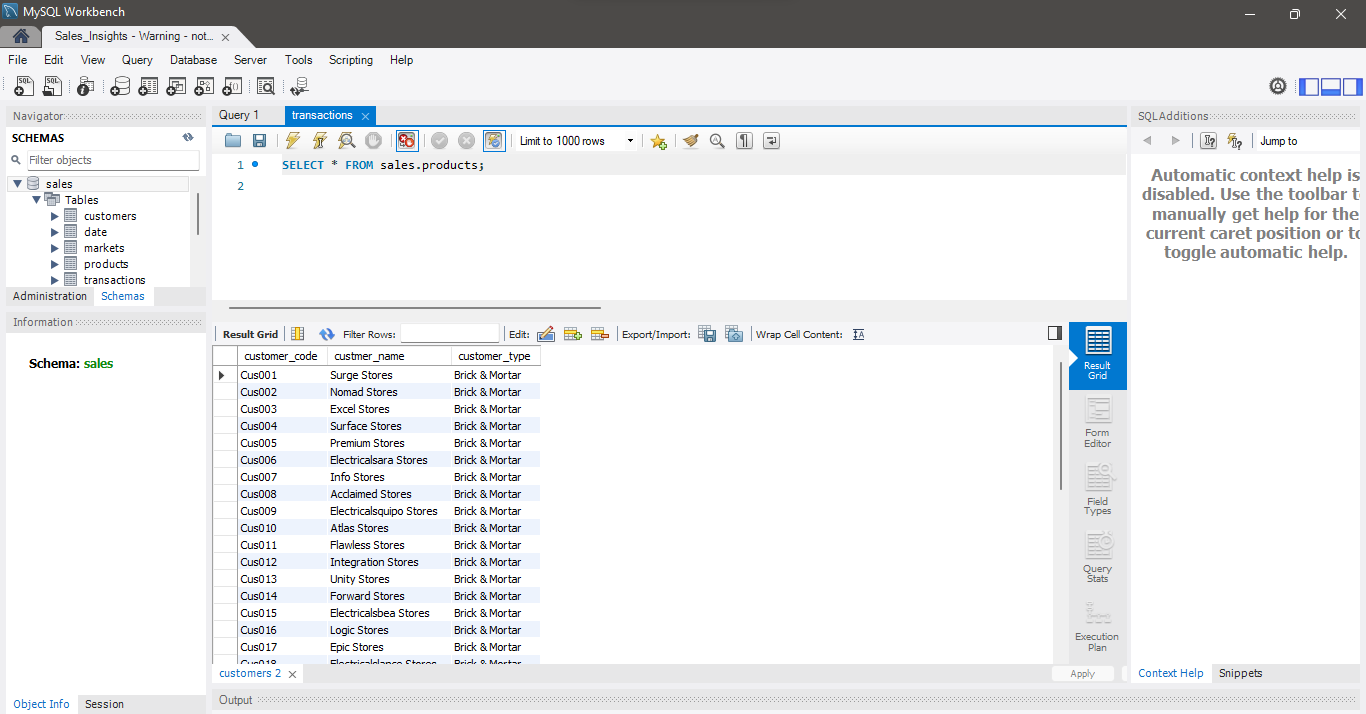
Task: Switch to the Administration tab
Action: click(x=50, y=296)
